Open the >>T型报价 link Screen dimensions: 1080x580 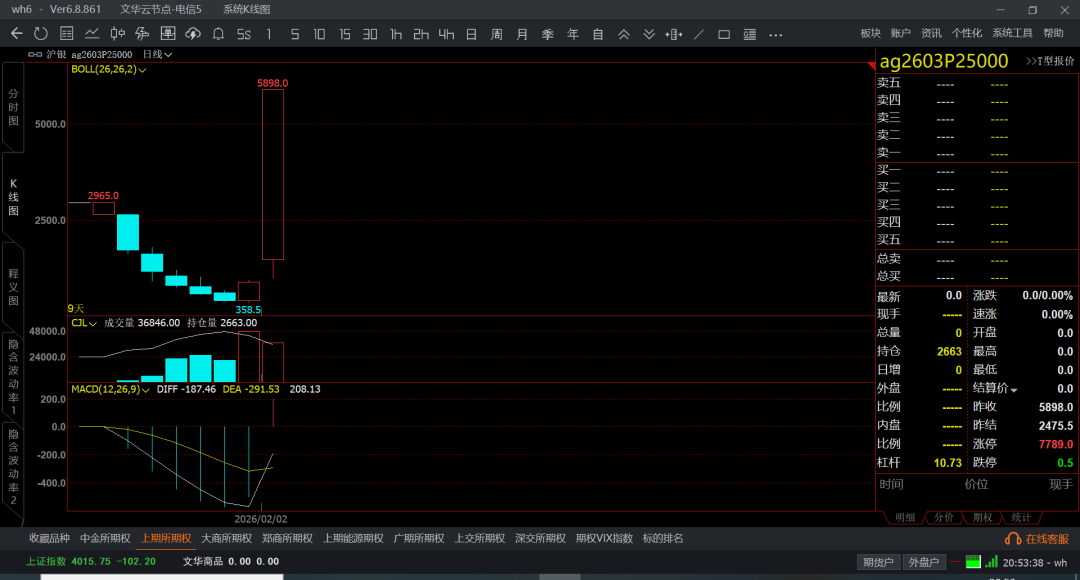tap(1050, 61)
